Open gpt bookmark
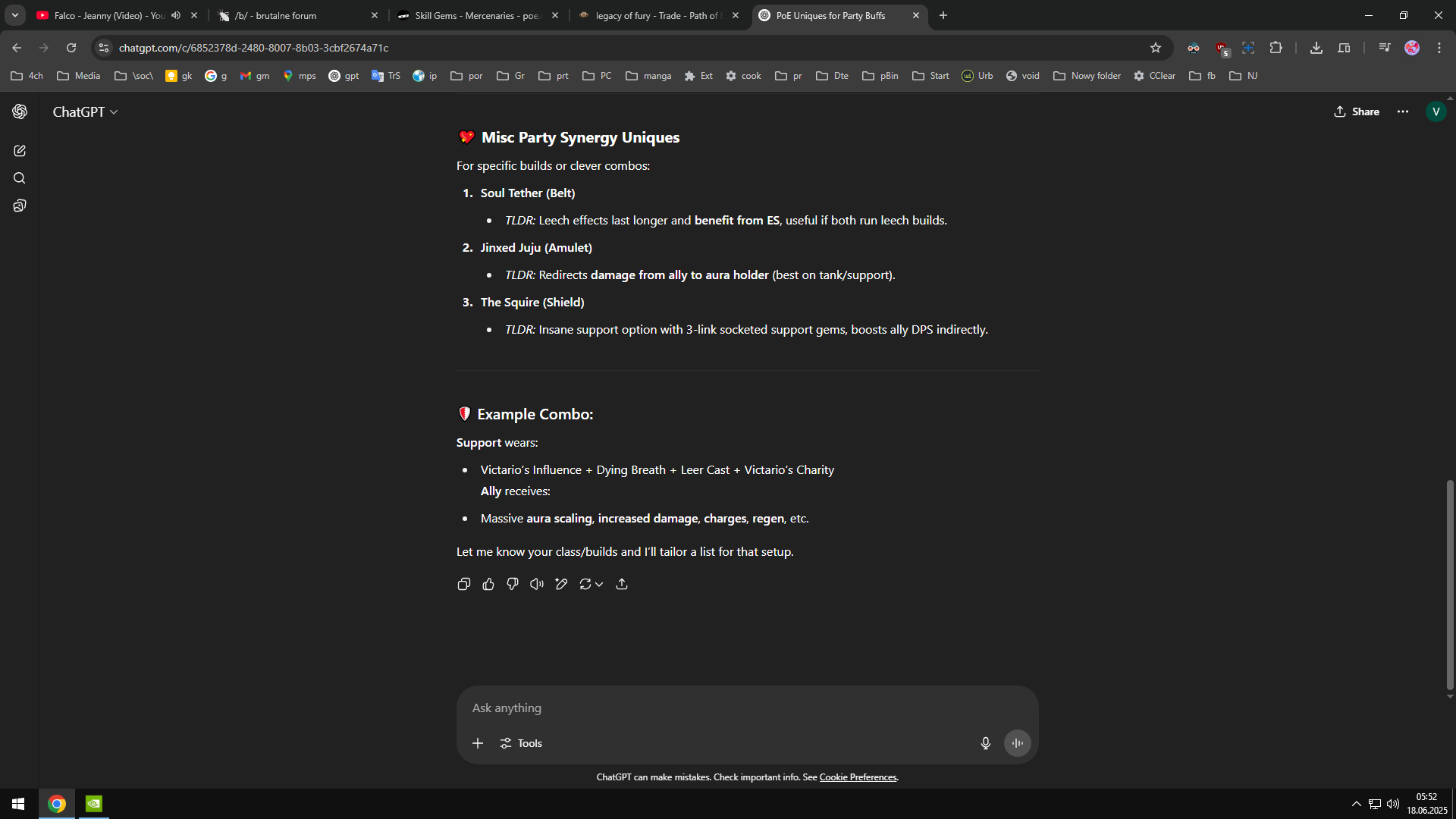 tap(344, 76)
